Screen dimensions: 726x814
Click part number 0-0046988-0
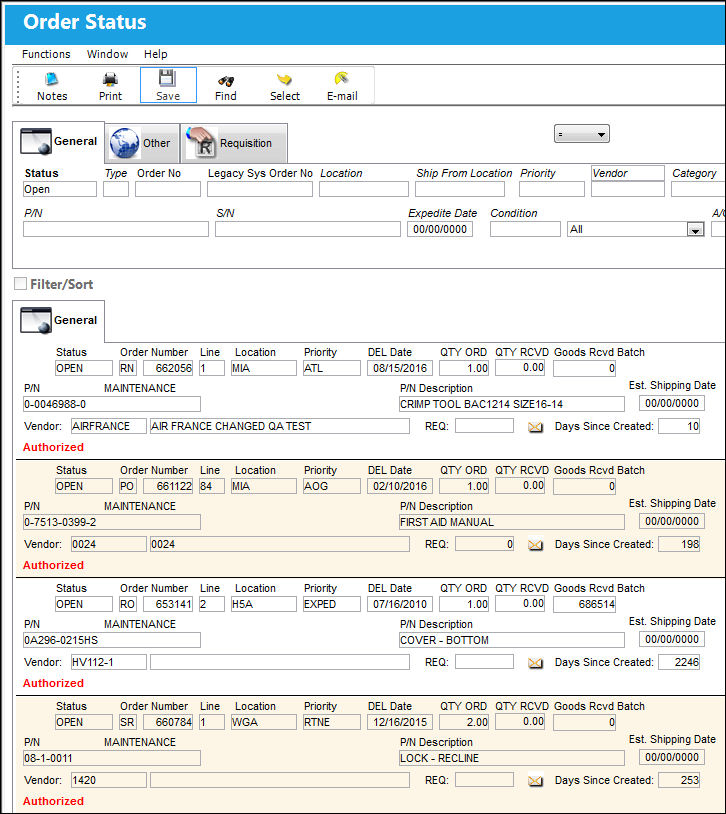112,404
